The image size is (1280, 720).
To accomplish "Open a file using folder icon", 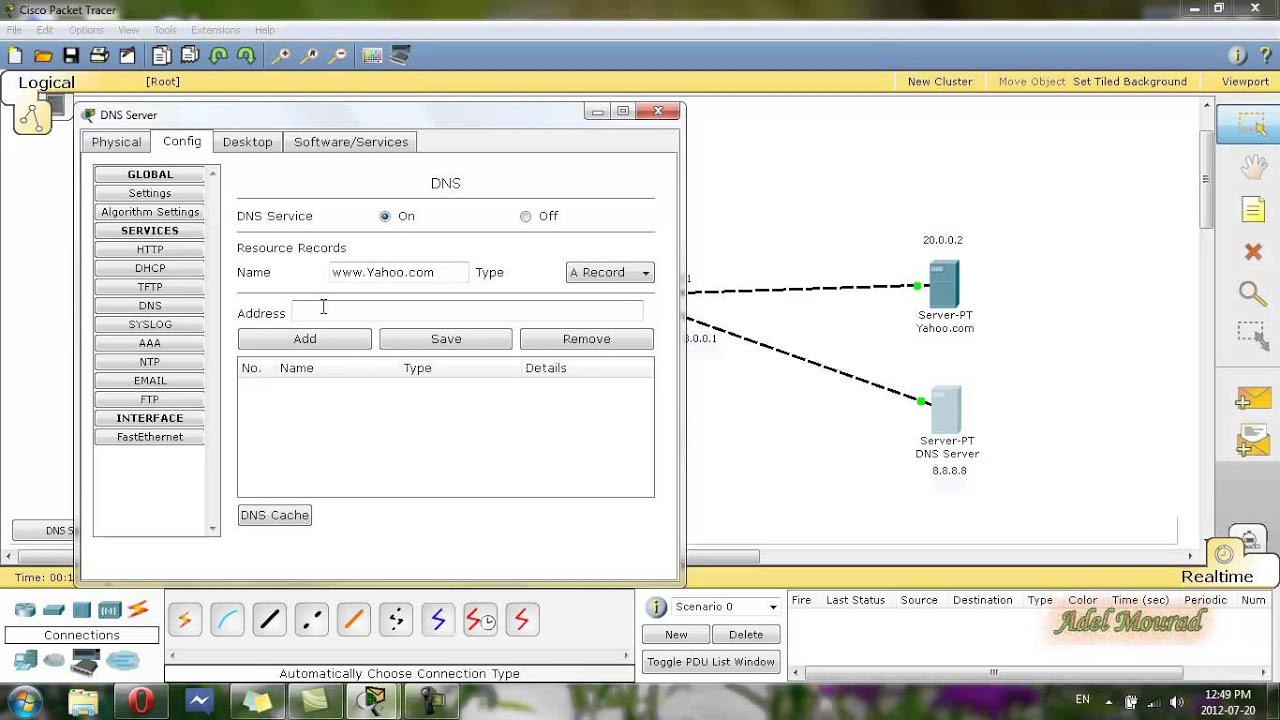I will pos(43,56).
